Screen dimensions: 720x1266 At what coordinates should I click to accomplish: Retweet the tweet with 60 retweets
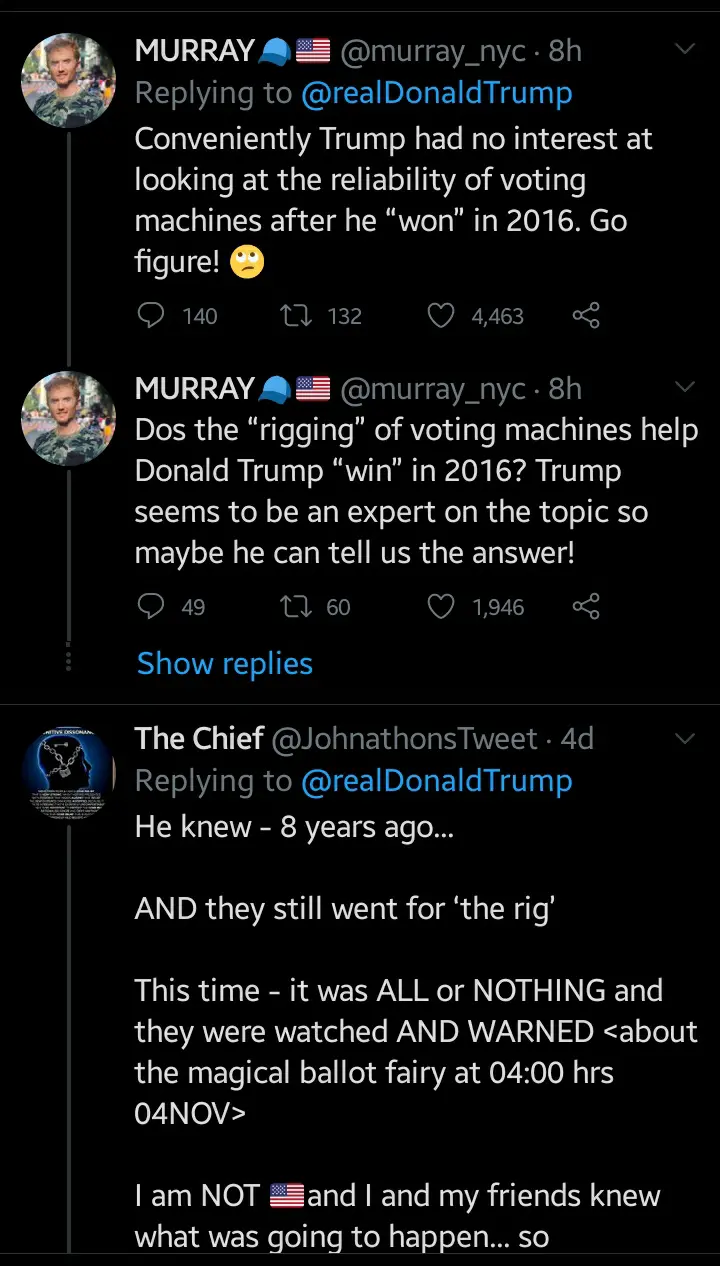[295, 607]
